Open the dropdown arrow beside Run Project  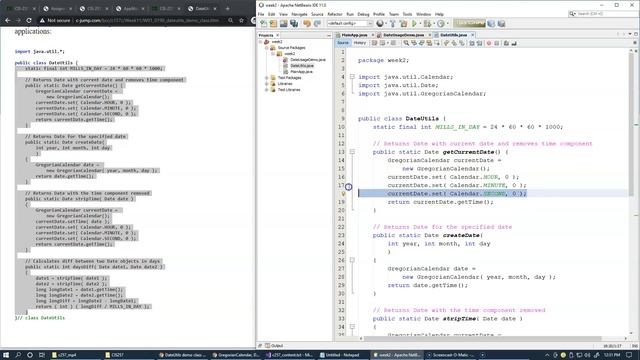420,24
